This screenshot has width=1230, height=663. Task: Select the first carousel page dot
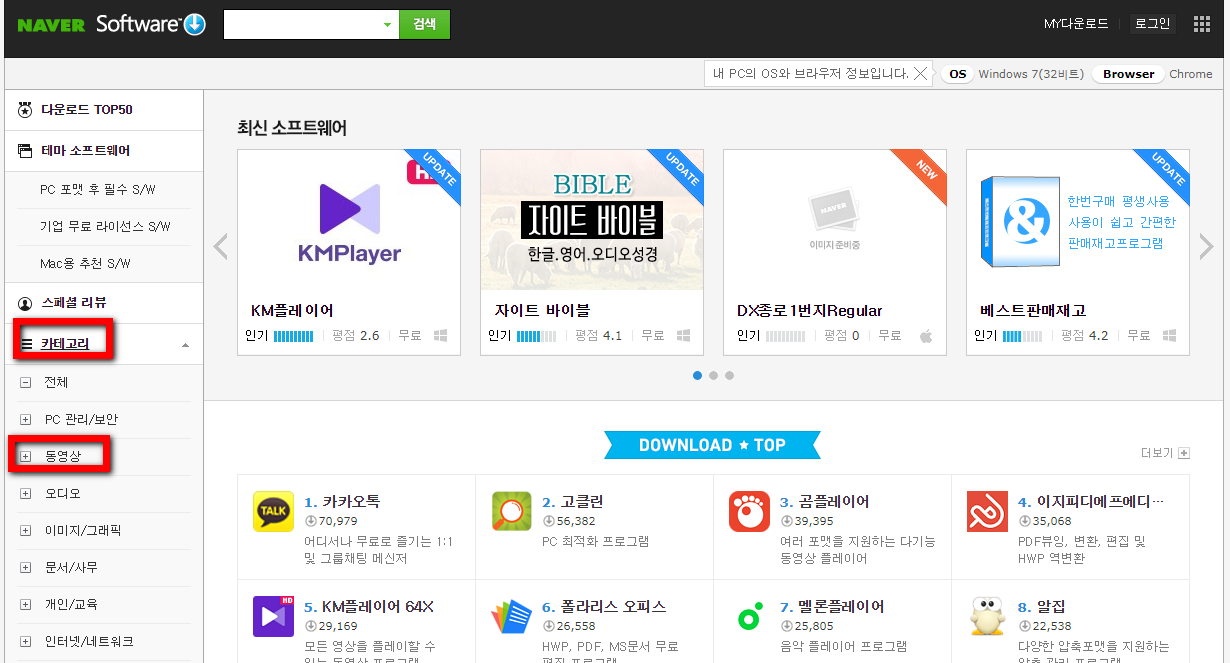click(697, 376)
